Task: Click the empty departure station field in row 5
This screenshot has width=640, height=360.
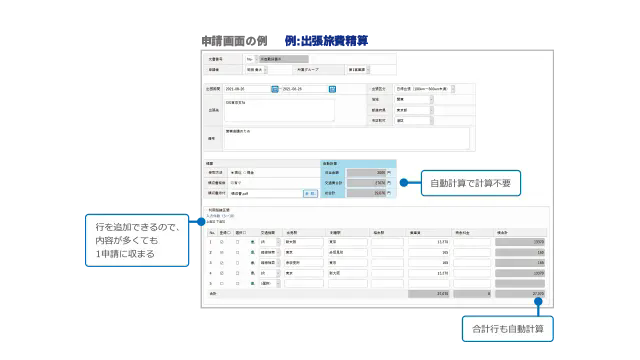Action: coord(304,283)
